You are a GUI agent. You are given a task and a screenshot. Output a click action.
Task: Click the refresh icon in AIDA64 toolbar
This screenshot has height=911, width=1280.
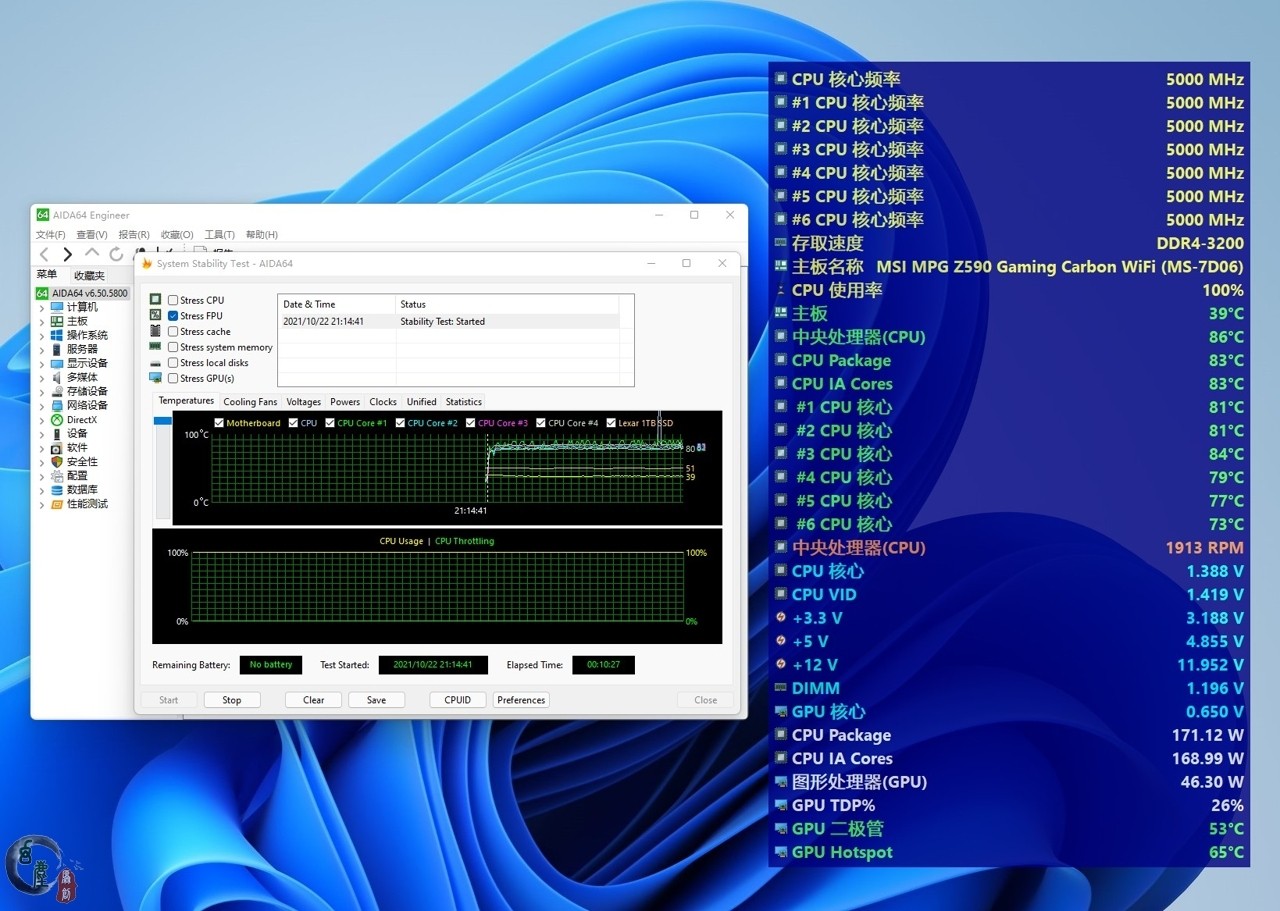116,254
